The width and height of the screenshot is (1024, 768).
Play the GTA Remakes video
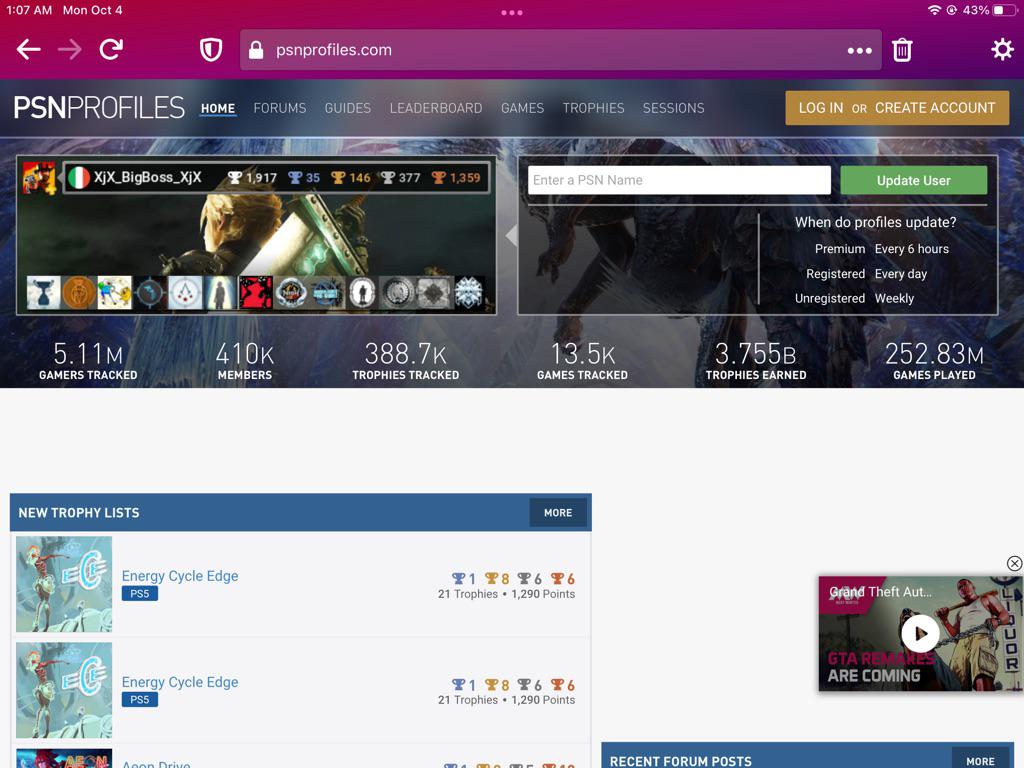tap(919, 634)
